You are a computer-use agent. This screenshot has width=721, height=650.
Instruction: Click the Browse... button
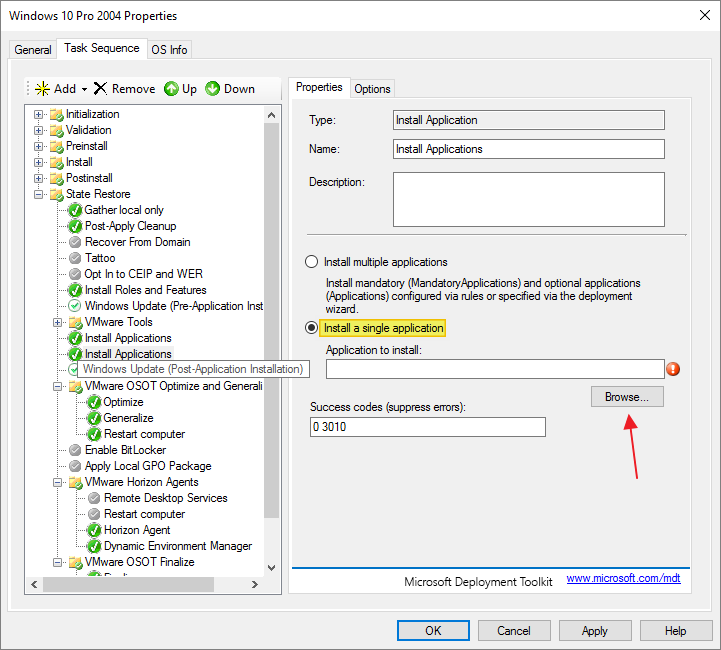[x=627, y=397]
